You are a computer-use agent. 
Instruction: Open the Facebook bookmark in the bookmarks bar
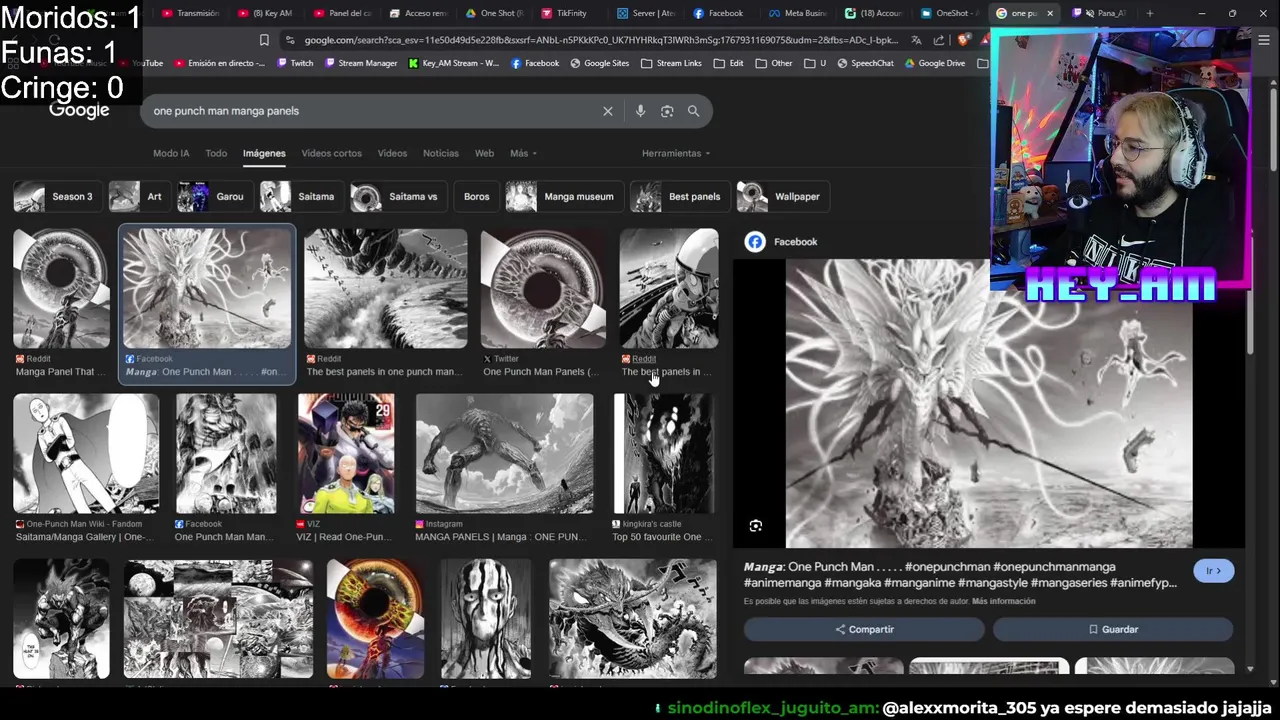coord(535,63)
